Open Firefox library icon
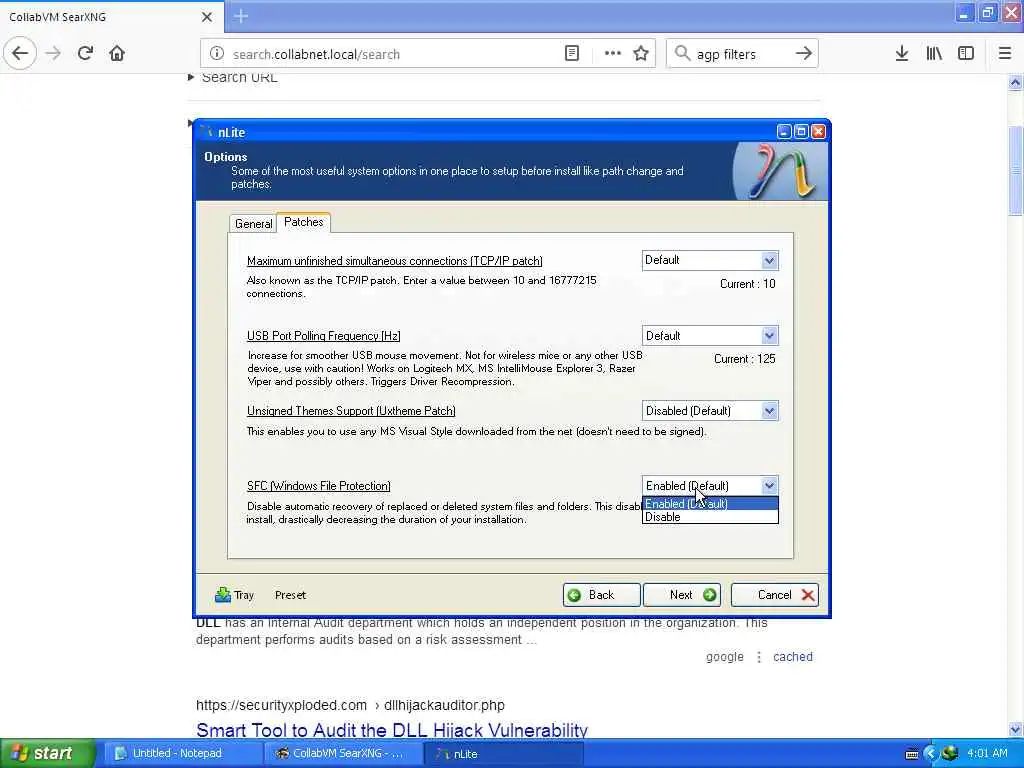 [934, 54]
